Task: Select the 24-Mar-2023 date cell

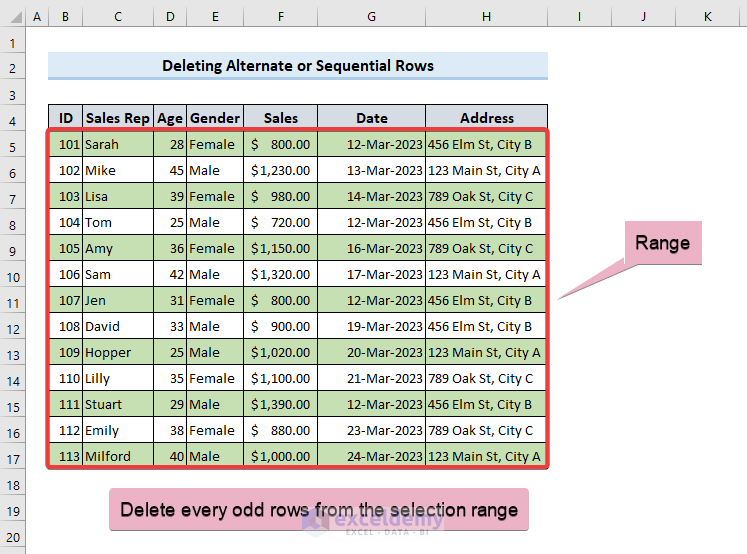Action: click(372, 456)
